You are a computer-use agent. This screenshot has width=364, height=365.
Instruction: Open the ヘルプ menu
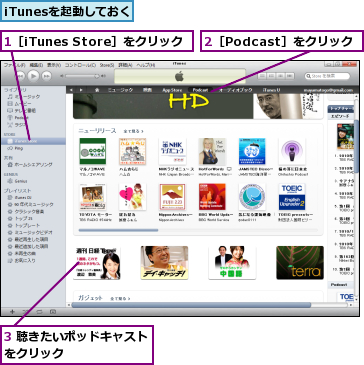pyautogui.click(x=146, y=65)
